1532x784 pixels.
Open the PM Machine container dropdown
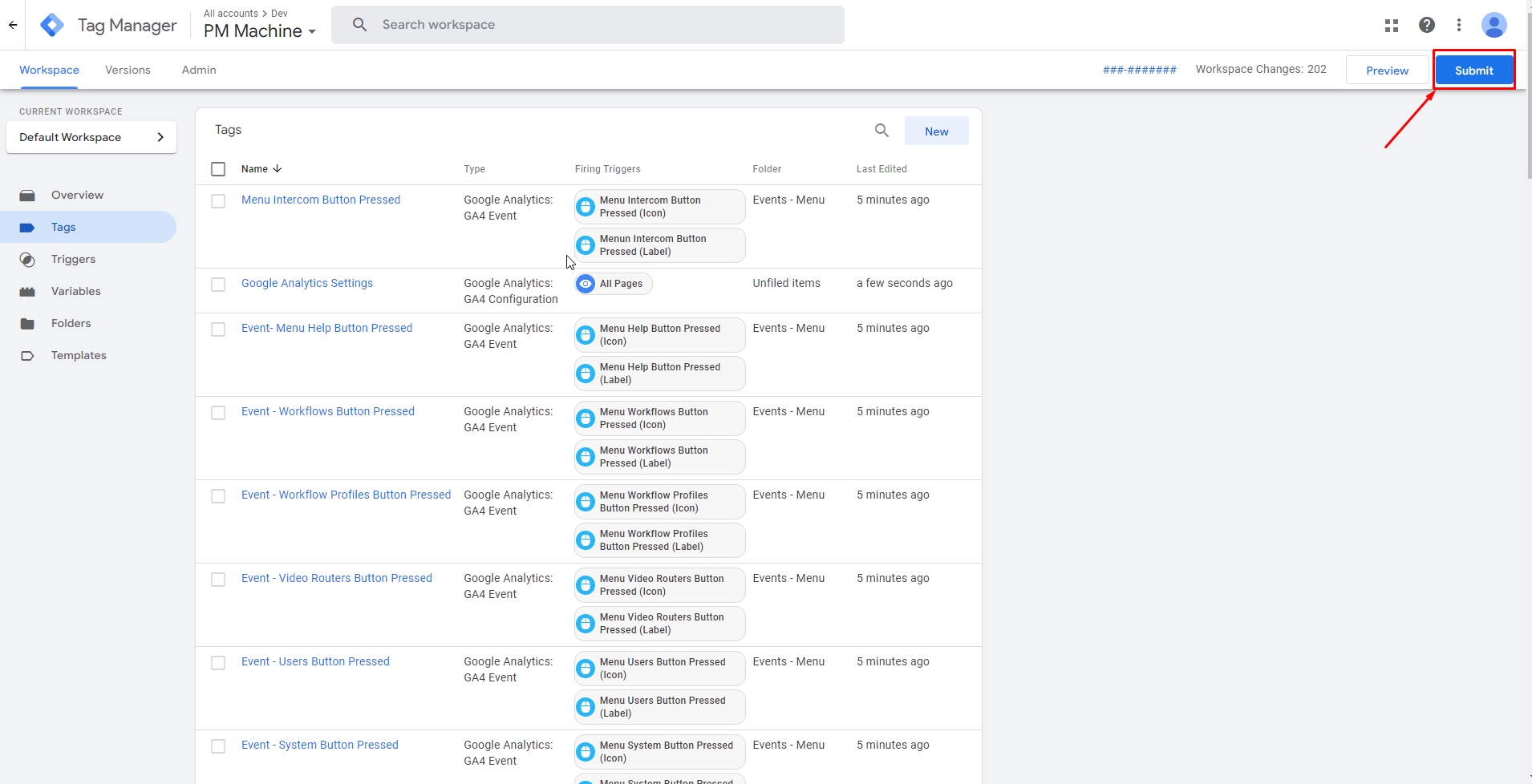click(x=260, y=31)
